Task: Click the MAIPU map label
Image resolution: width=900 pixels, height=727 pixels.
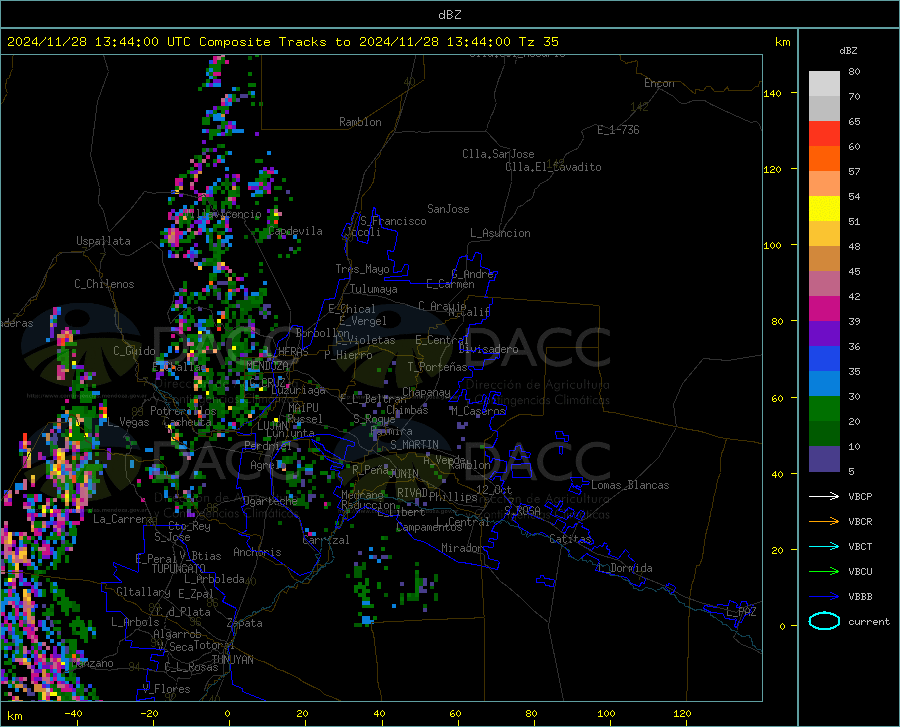Action: point(303,407)
